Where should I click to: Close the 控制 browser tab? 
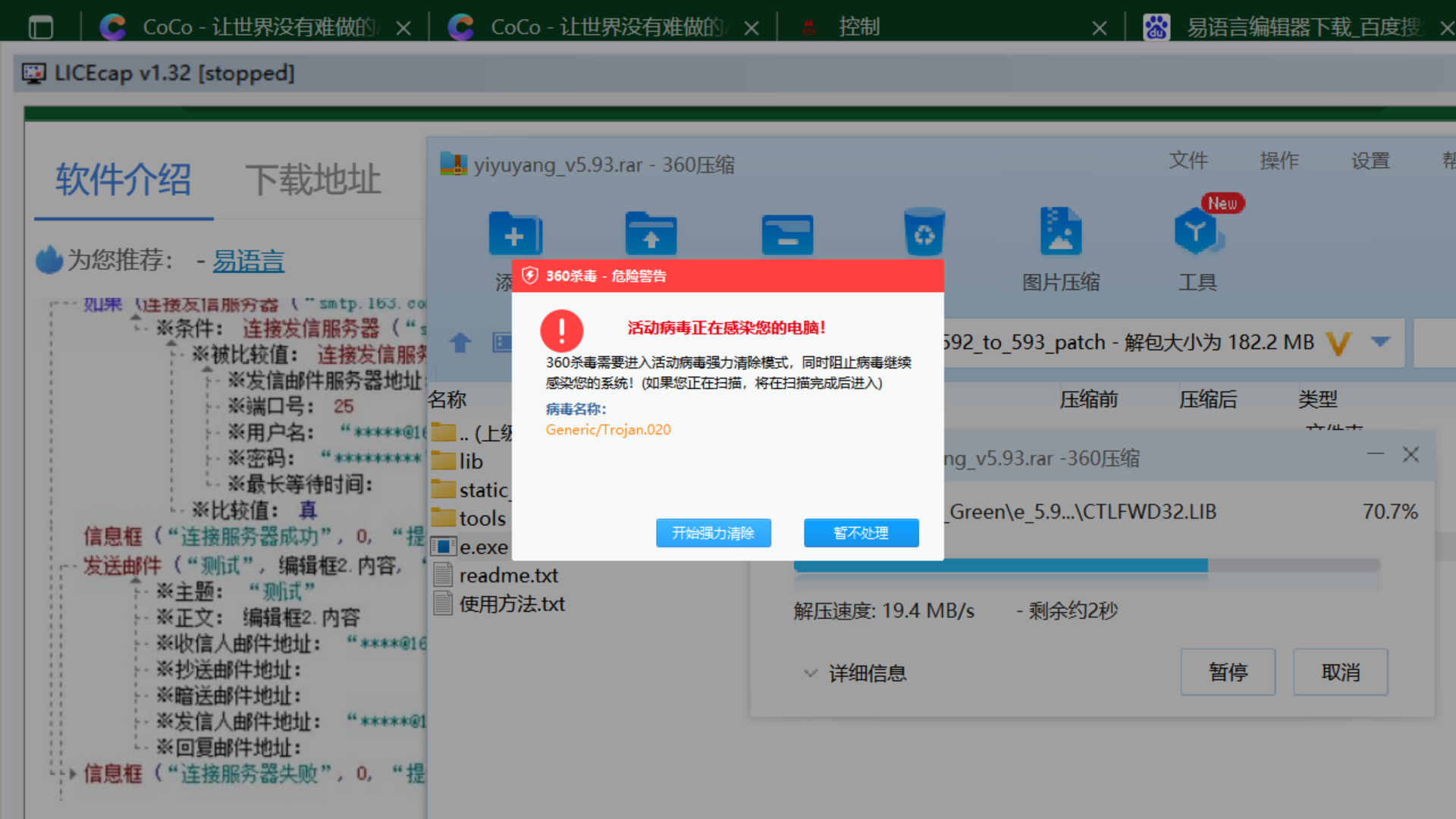[x=1100, y=28]
